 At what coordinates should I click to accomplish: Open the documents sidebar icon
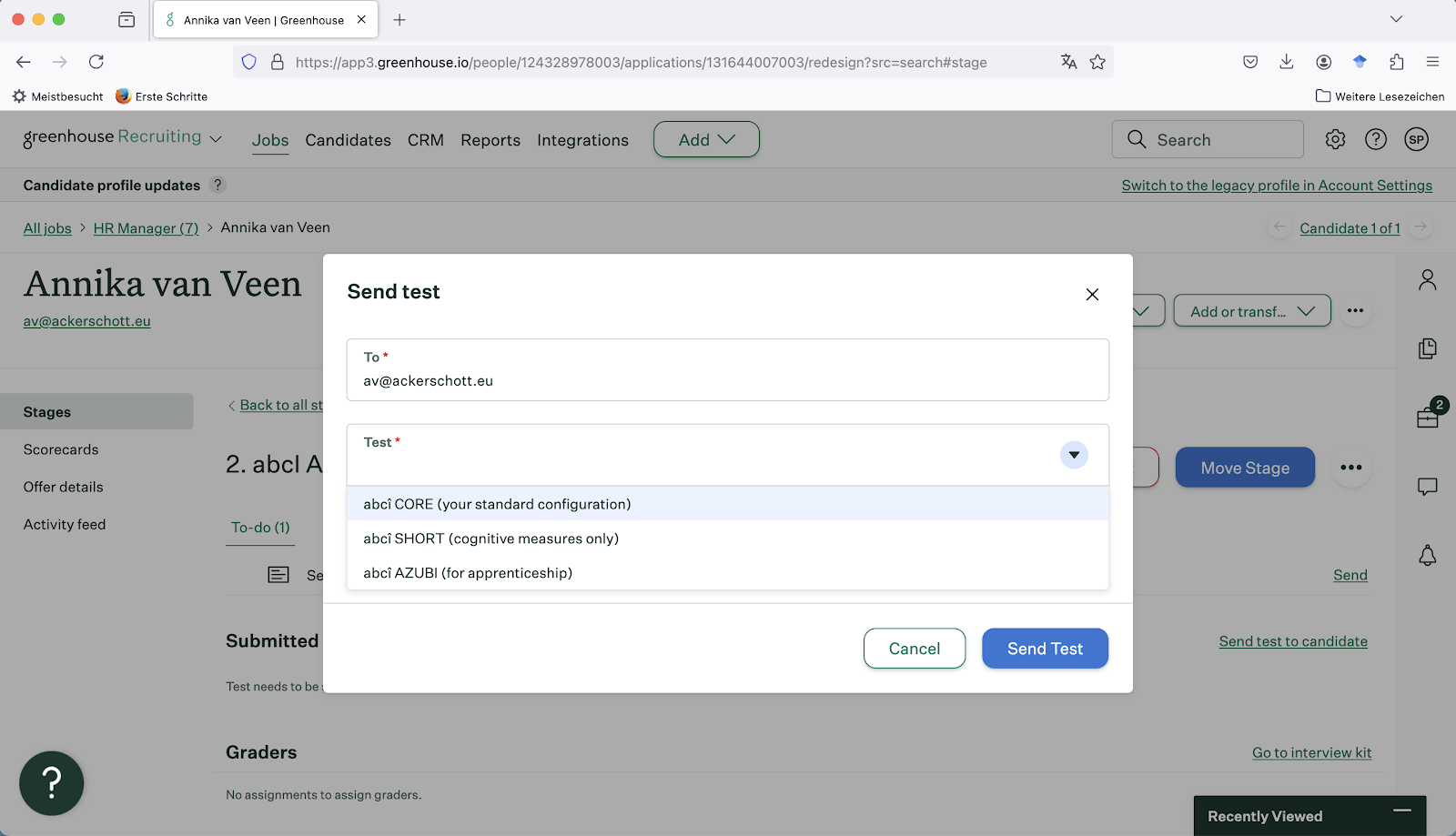1428,349
